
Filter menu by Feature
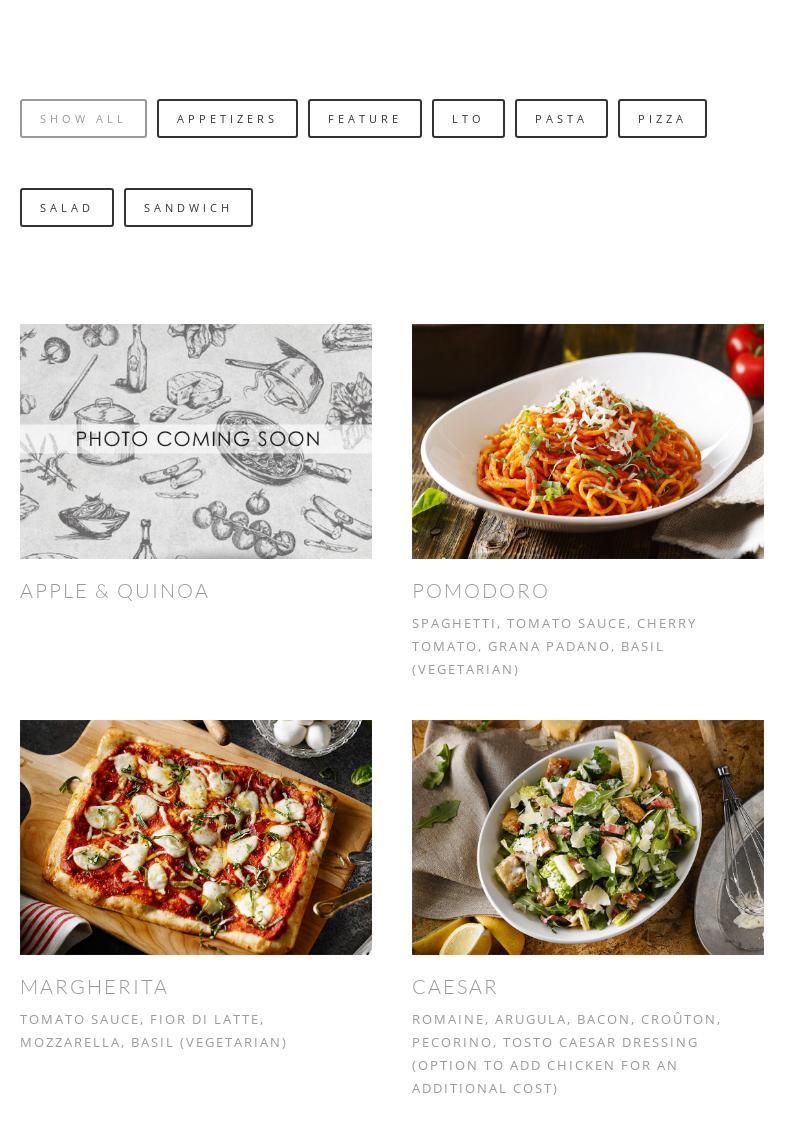pos(365,119)
